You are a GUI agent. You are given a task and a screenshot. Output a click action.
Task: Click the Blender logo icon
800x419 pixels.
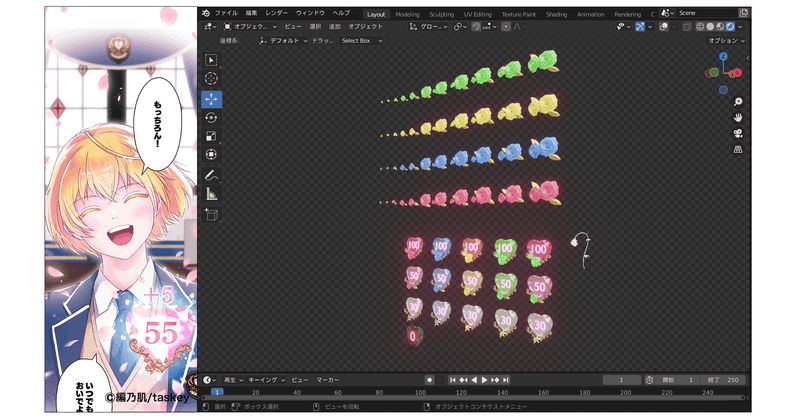coord(206,13)
